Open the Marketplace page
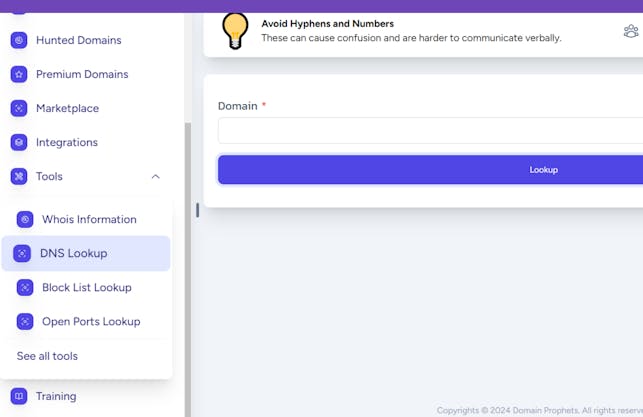The width and height of the screenshot is (643, 417). pyautogui.click(x=67, y=109)
